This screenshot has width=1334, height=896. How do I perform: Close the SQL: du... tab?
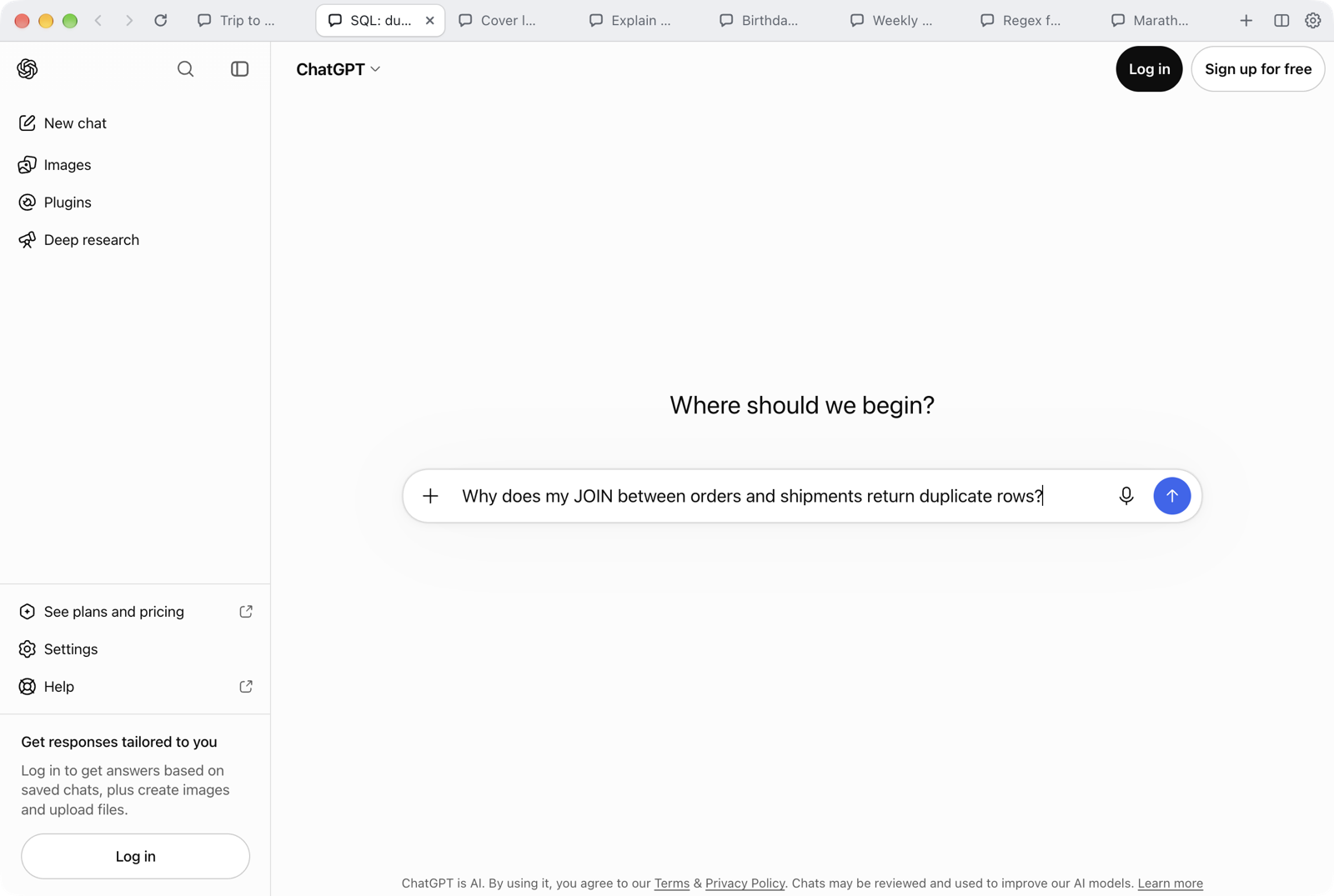[x=429, y=21]
